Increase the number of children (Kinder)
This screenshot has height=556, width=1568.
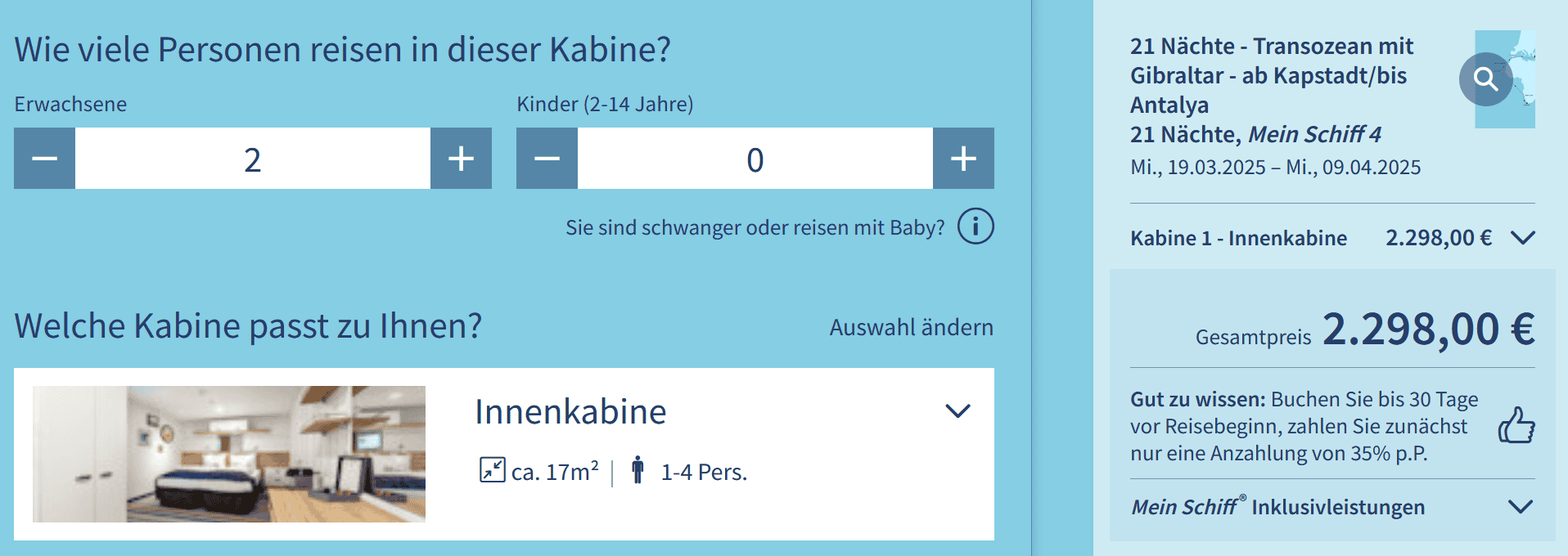(x=963, y=159)
